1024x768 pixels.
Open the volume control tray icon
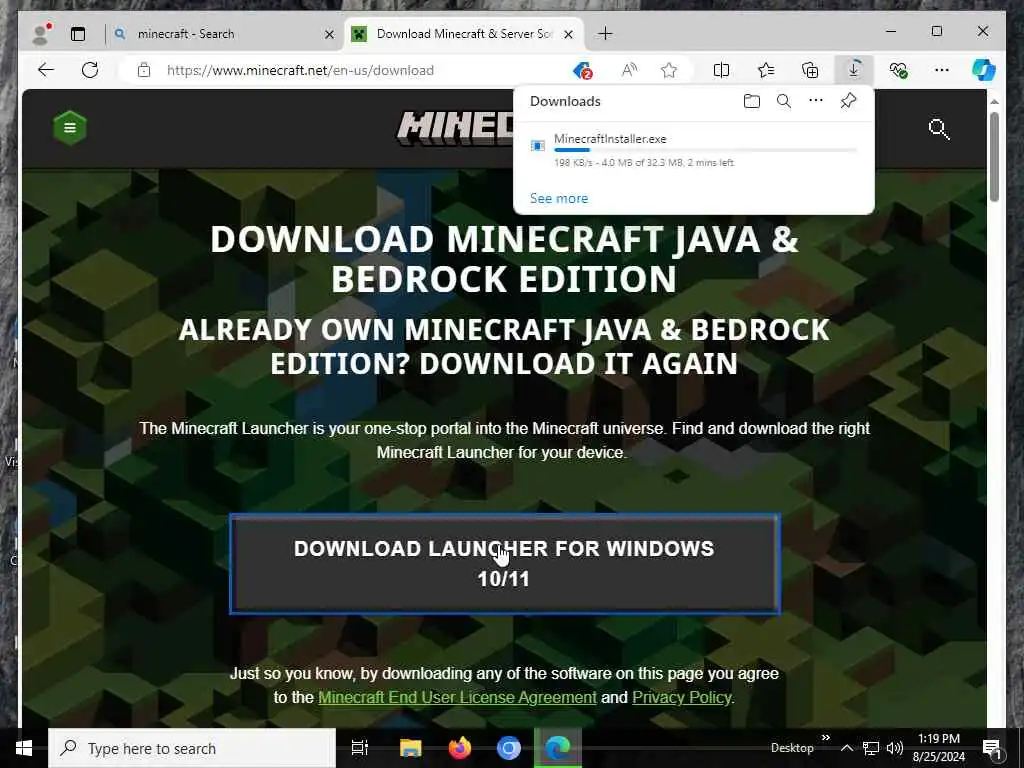pos(894,748)
